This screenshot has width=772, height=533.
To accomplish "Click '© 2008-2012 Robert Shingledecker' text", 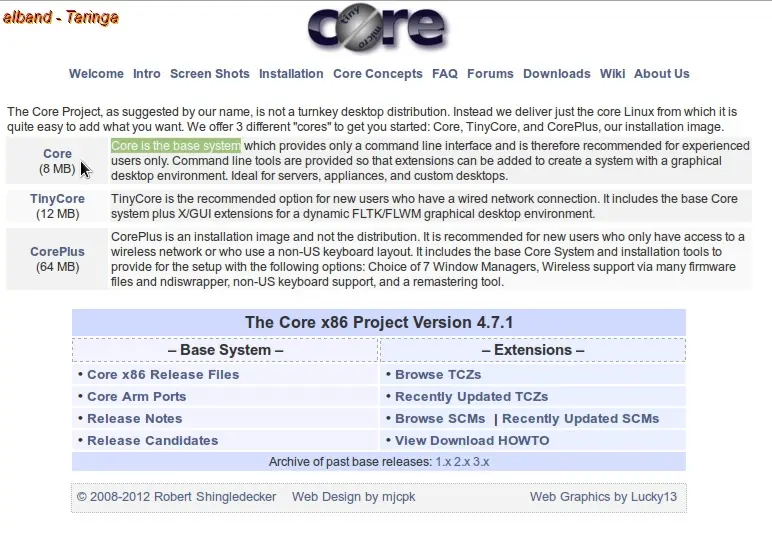I will (x=176, y=497).
